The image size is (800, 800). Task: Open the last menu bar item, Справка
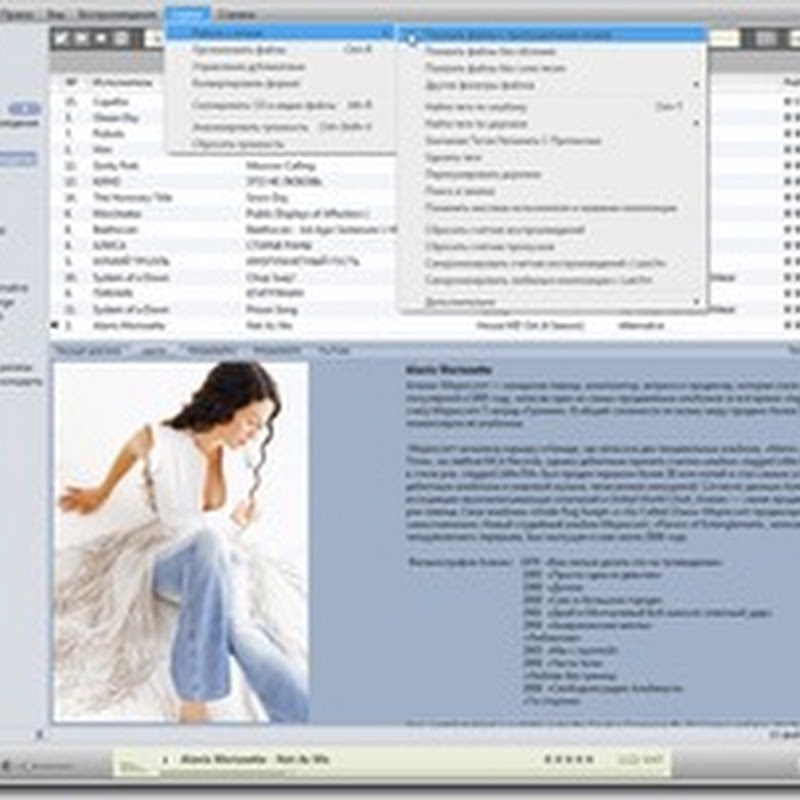coord(236,14)
